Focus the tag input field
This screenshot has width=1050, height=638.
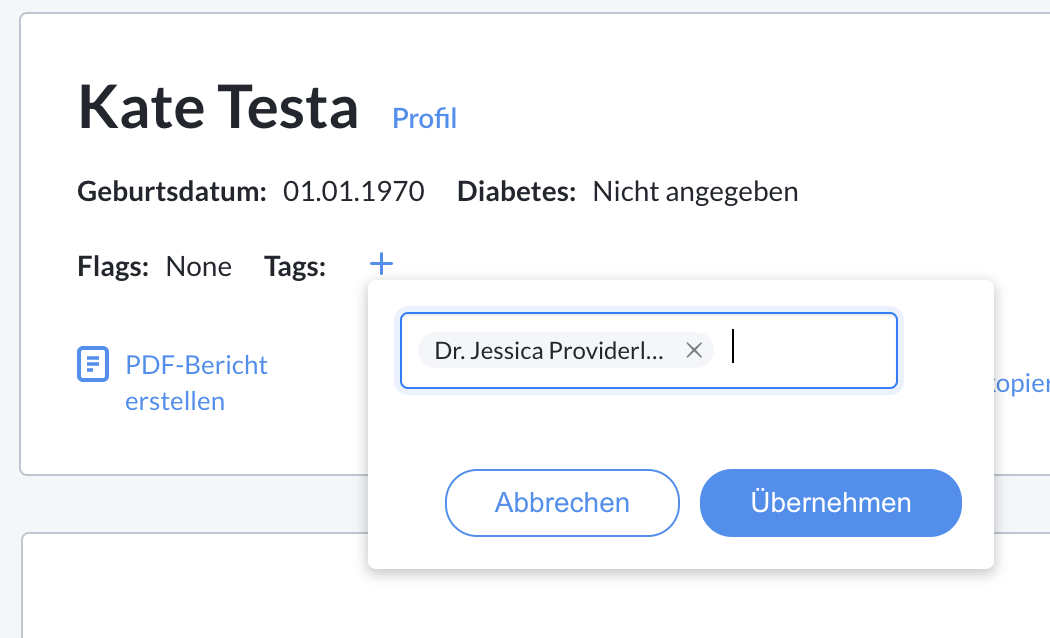(649, 350)
